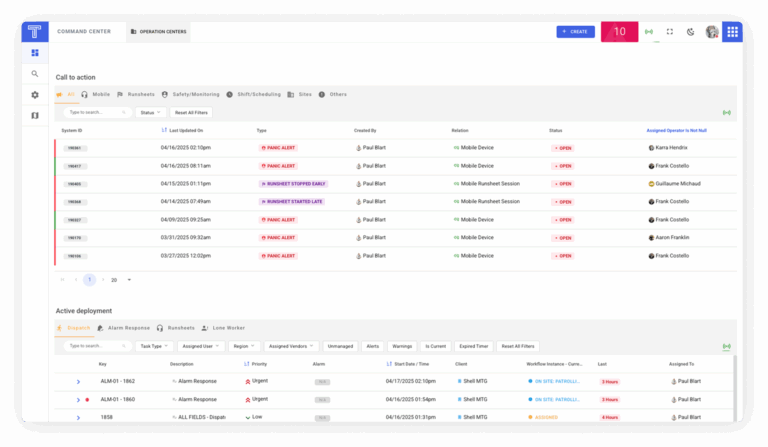Open the settings gear in sidebar
The image size is (768, 447).
tap(35, 95)
